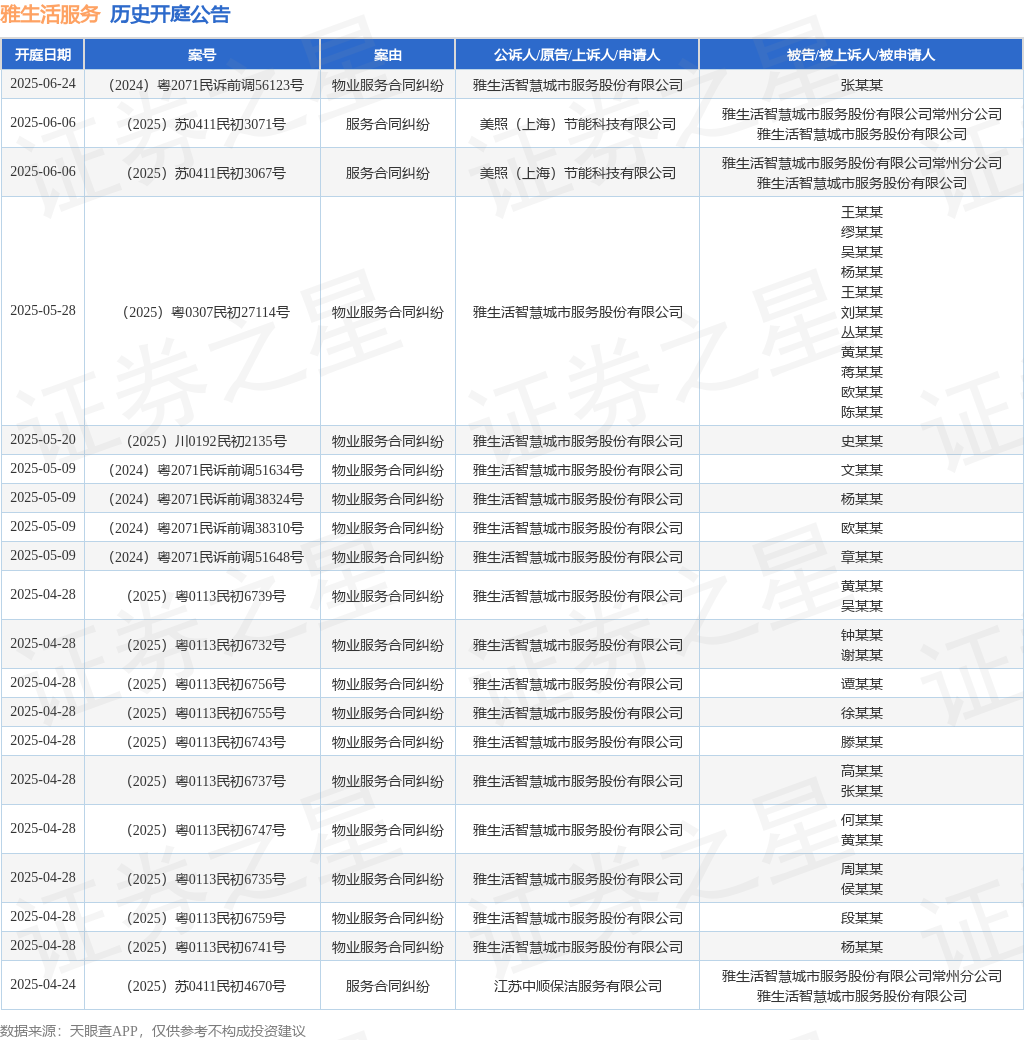Viewport: 1024px width, 1040px height.
Task: Click case number 粤0113民初6739号
Action: point(206,596)
